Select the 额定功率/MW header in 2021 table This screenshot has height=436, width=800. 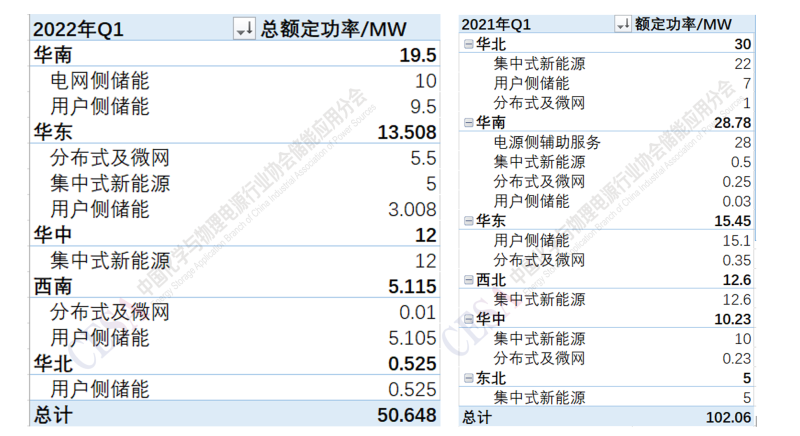click(x=683, y=25)
